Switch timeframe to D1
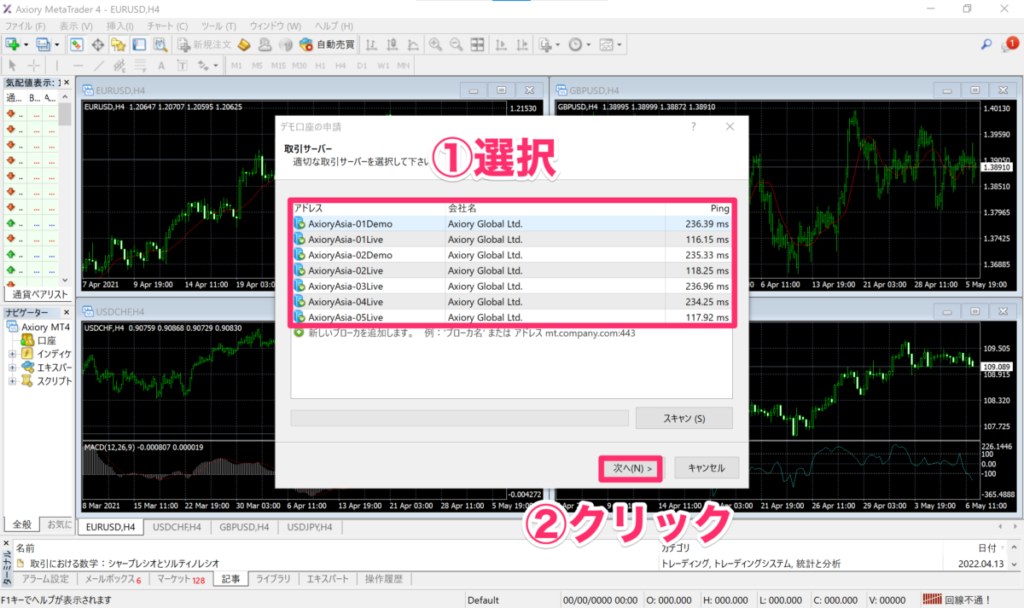The height and width of the screenshot is (608, 1024). pos(362,65)
